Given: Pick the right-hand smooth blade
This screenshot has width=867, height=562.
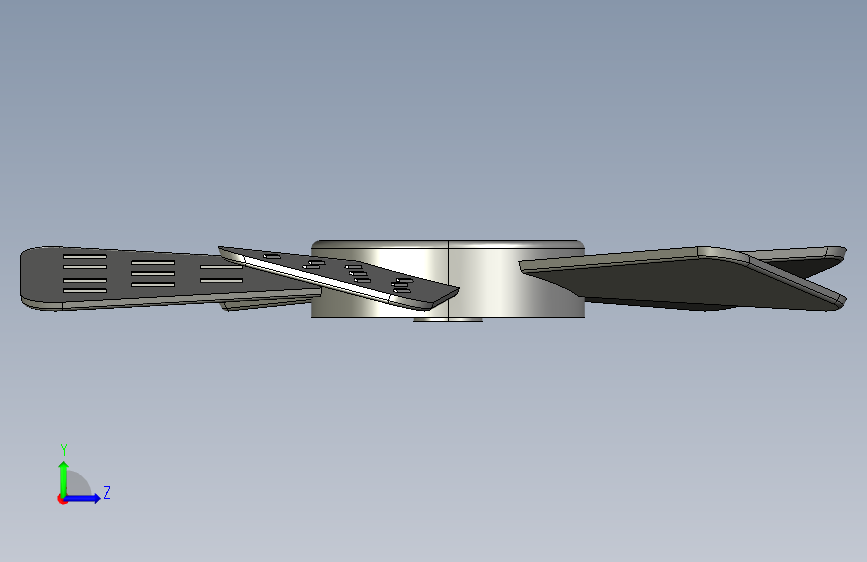Looking at the screenshot, I should tap(682, 279).
